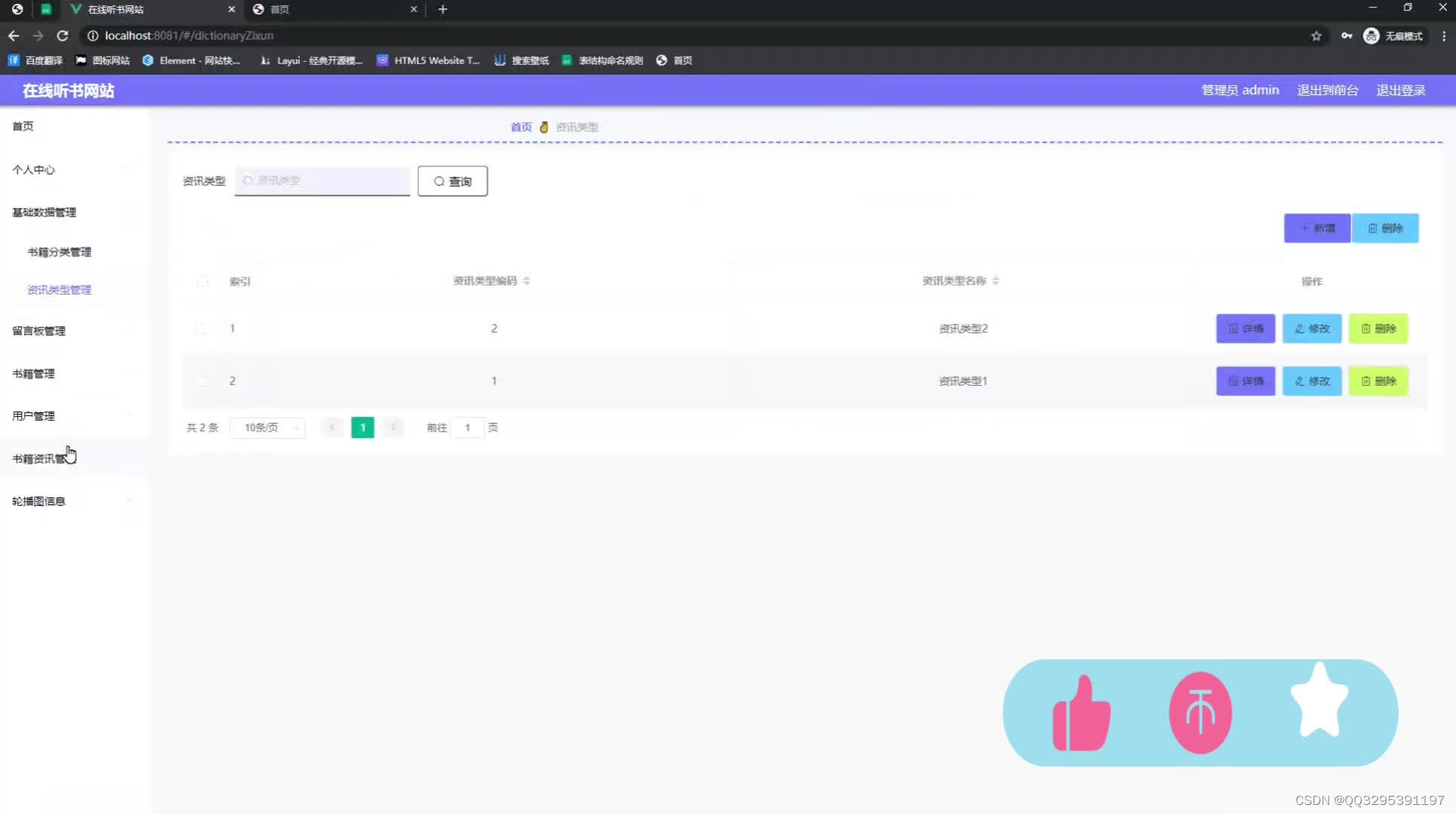Click 修改 for 资讯类型2 row
The width and height of the screenshot is (1456, 814).
click(x=1312, y=329)
